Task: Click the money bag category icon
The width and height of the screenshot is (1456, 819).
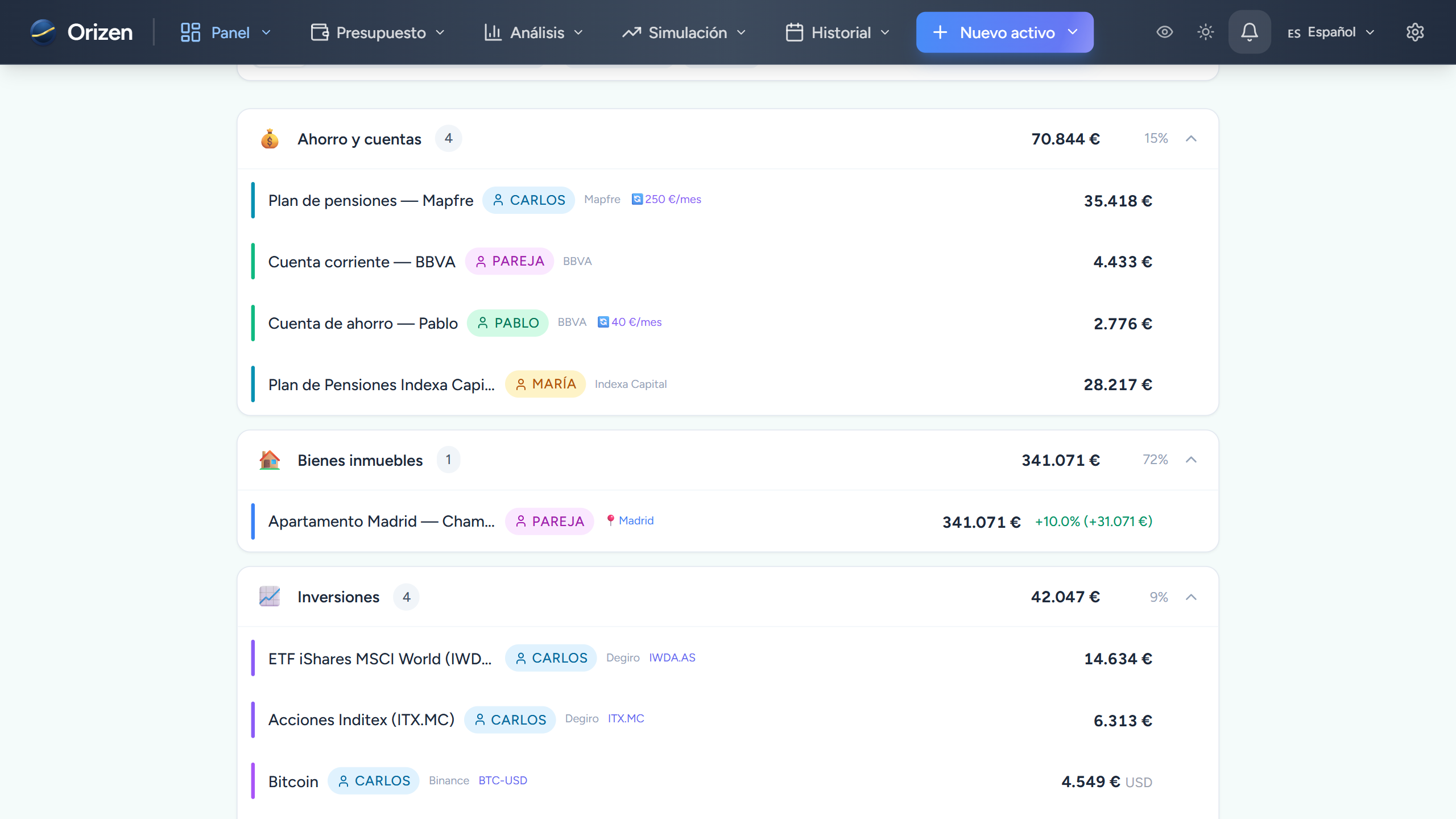Action: pos(270,139)
